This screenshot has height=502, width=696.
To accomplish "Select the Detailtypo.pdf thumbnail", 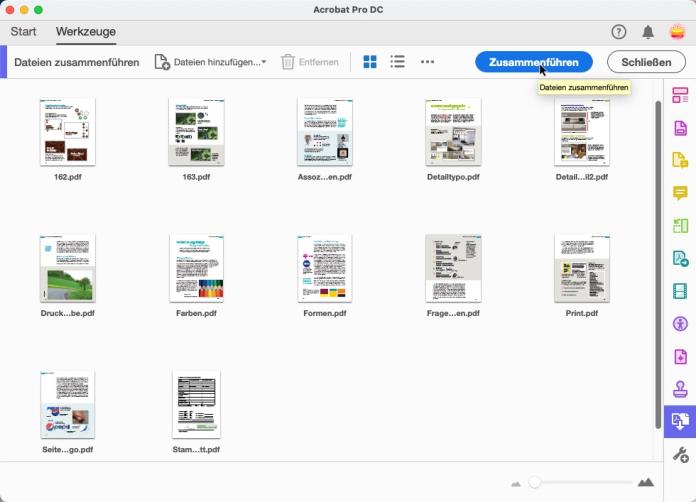I will [452, 132].
